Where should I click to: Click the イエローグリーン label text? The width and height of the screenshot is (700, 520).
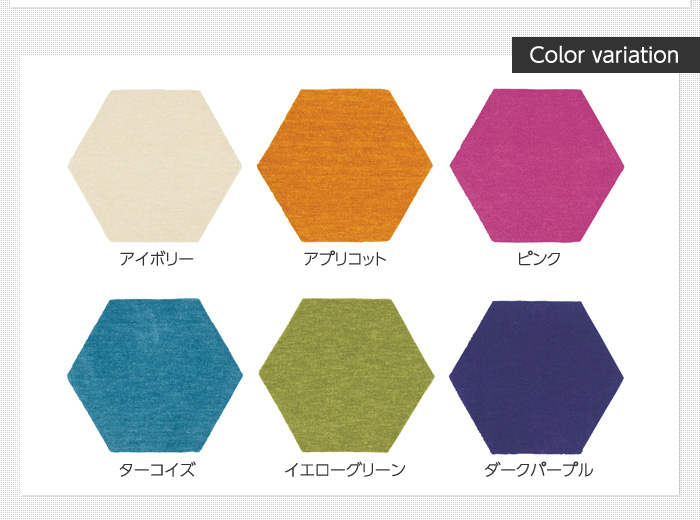coord(345,470)
